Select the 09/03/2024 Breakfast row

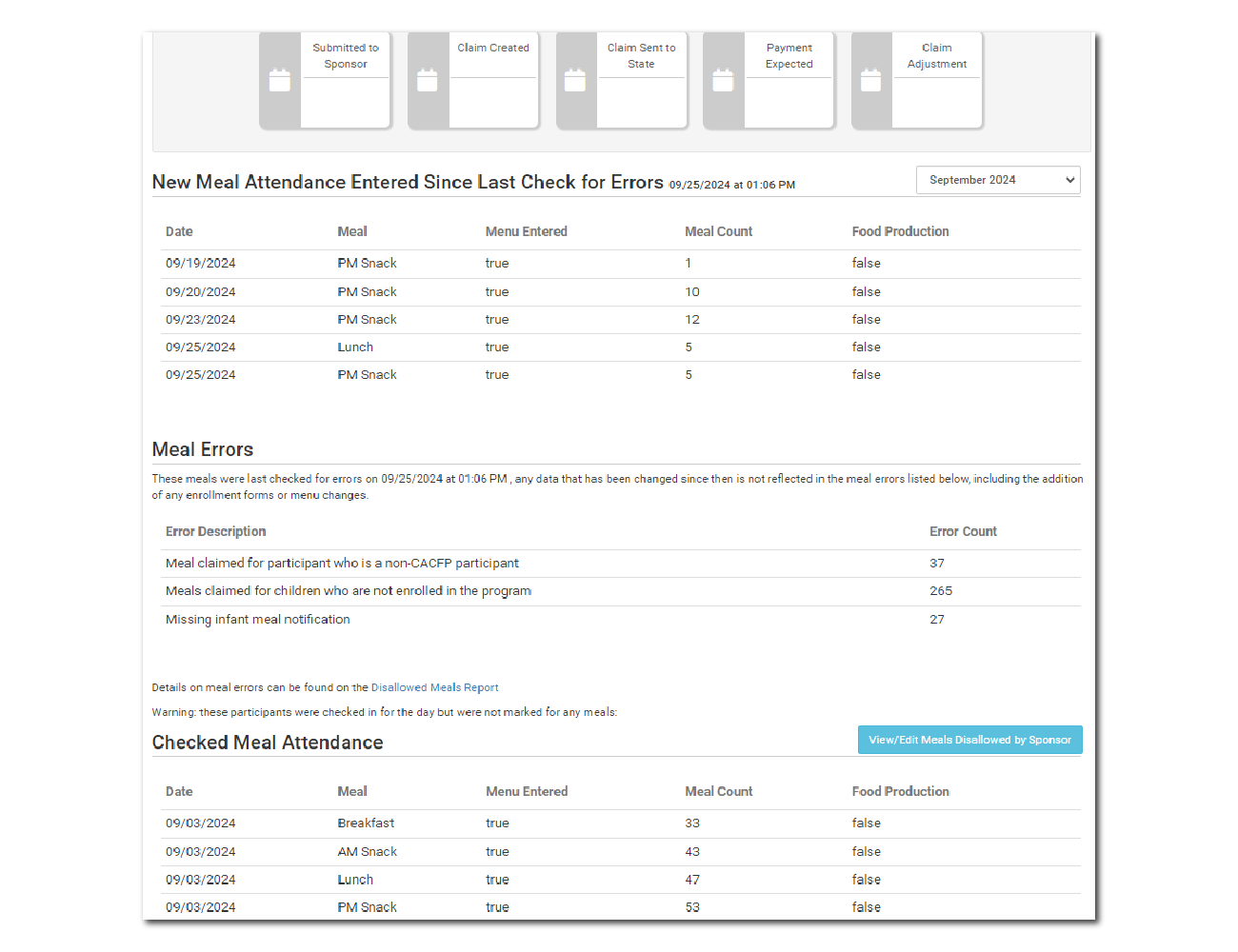pos(619,823)
